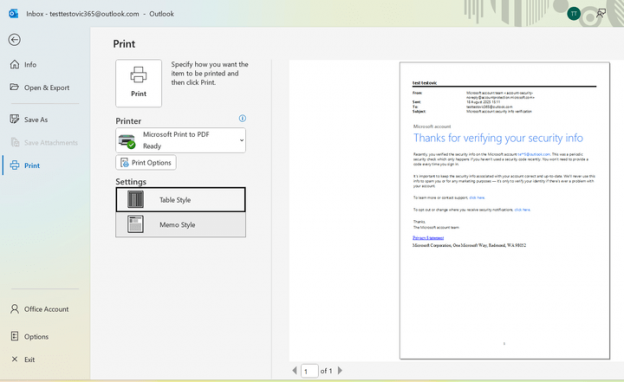Click the Options icon in the sidebar

14,336
